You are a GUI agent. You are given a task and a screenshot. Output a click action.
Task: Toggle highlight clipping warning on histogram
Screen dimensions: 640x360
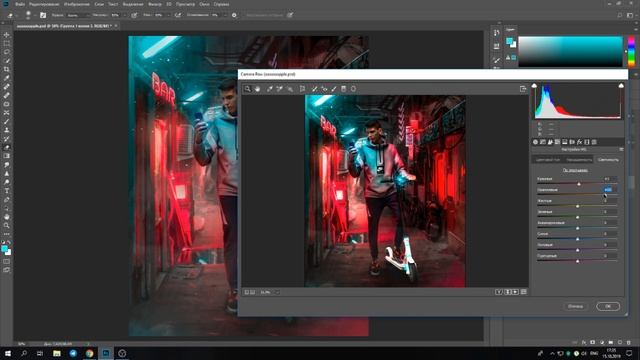[621, 85]
